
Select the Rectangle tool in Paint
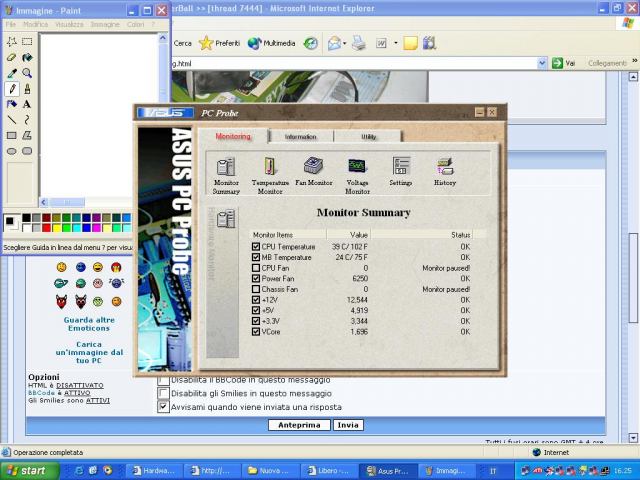[12, 135]
